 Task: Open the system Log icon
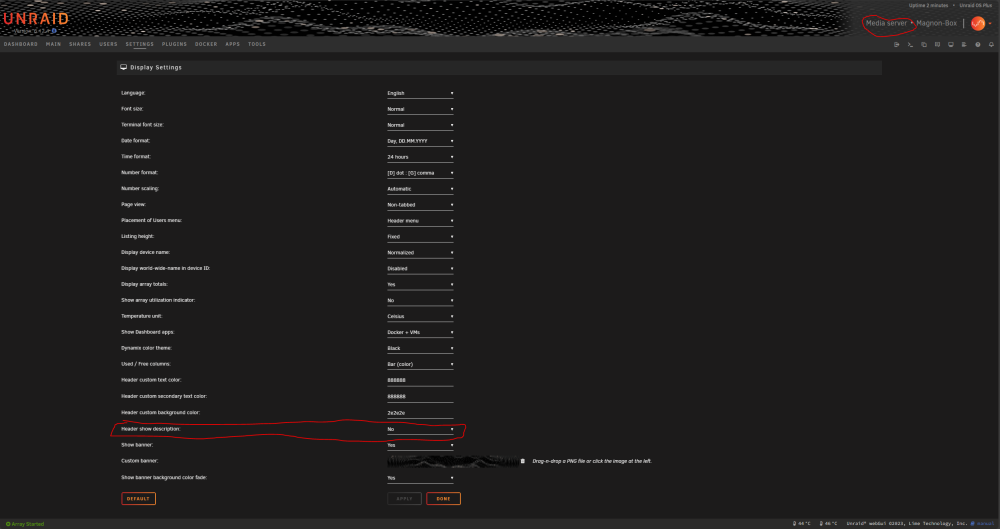[x=964, y=45]
